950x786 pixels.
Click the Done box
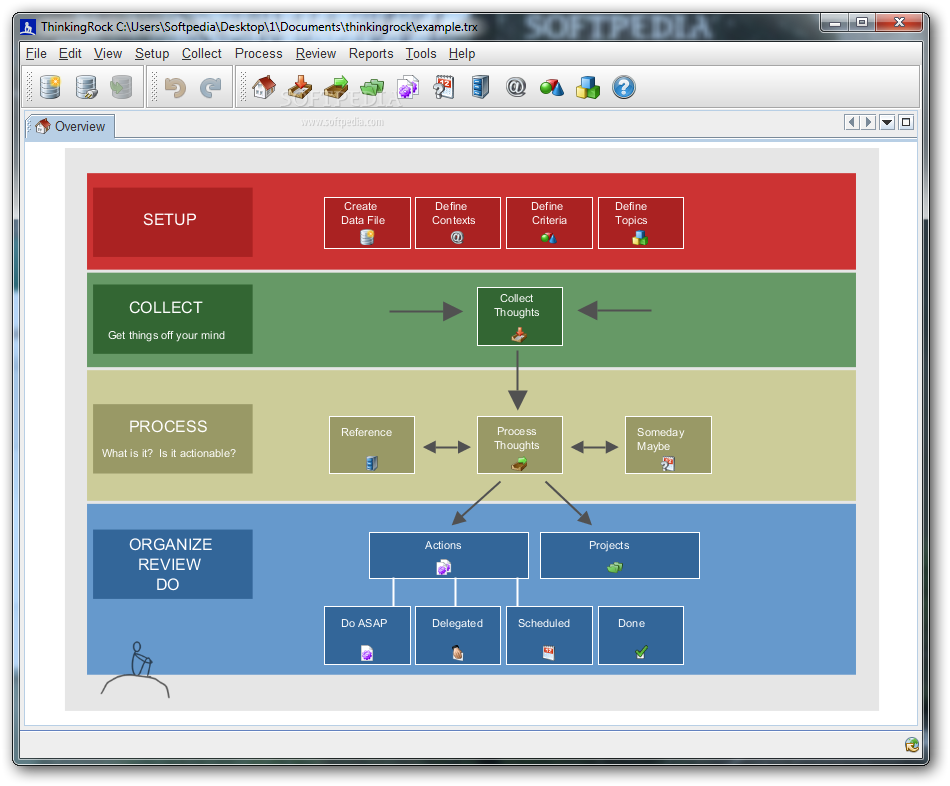(641, 636)
